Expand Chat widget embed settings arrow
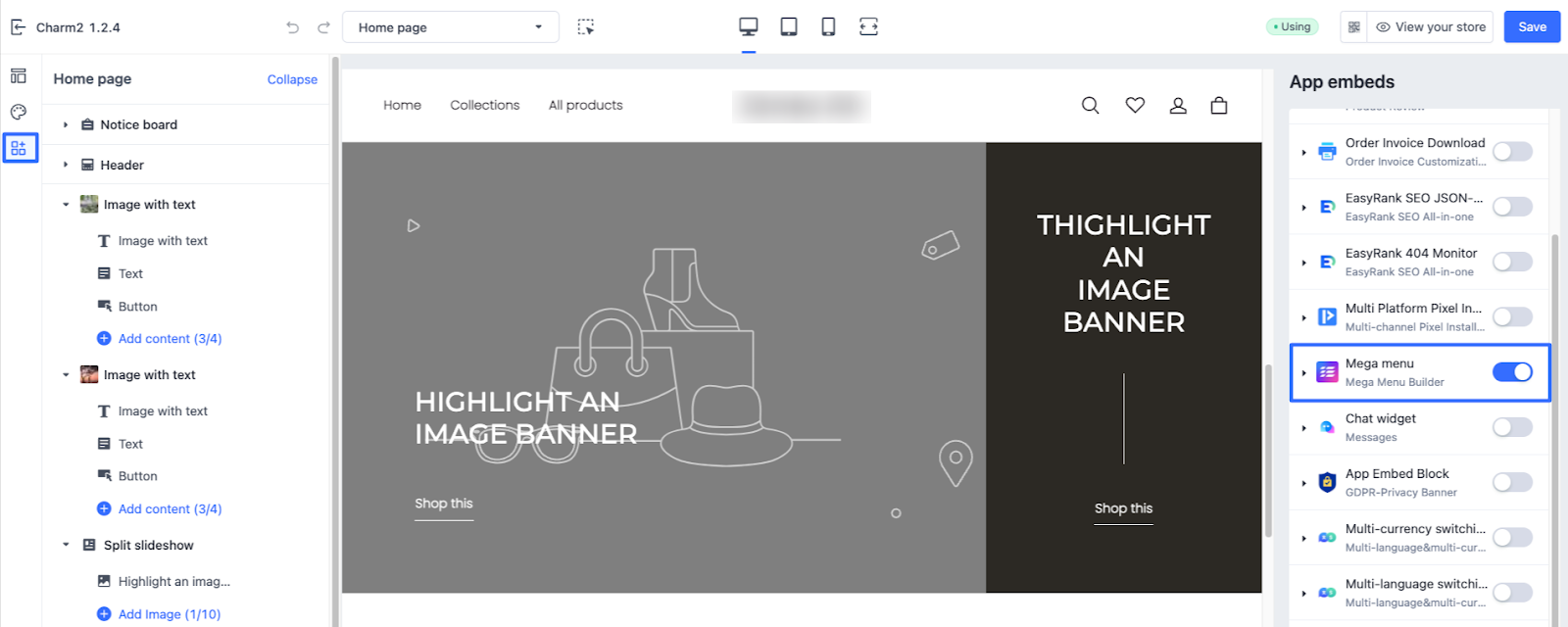1568x627 pixels. click(x=1304, y=428)
